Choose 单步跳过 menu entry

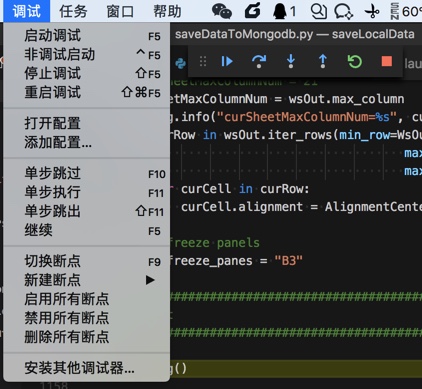(x=87, y=174)
